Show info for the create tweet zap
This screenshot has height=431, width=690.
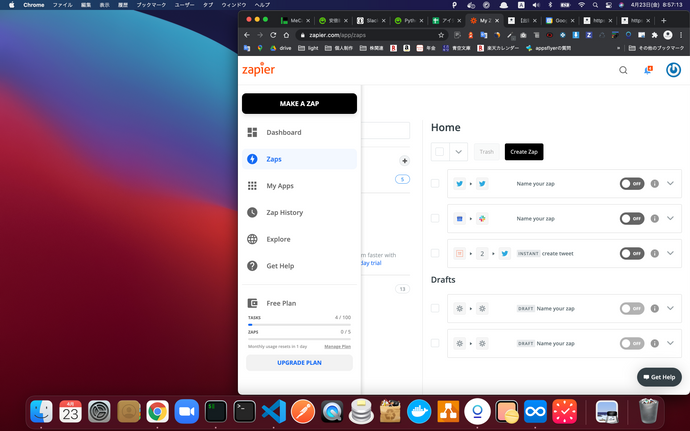click(x=655, y=254)
